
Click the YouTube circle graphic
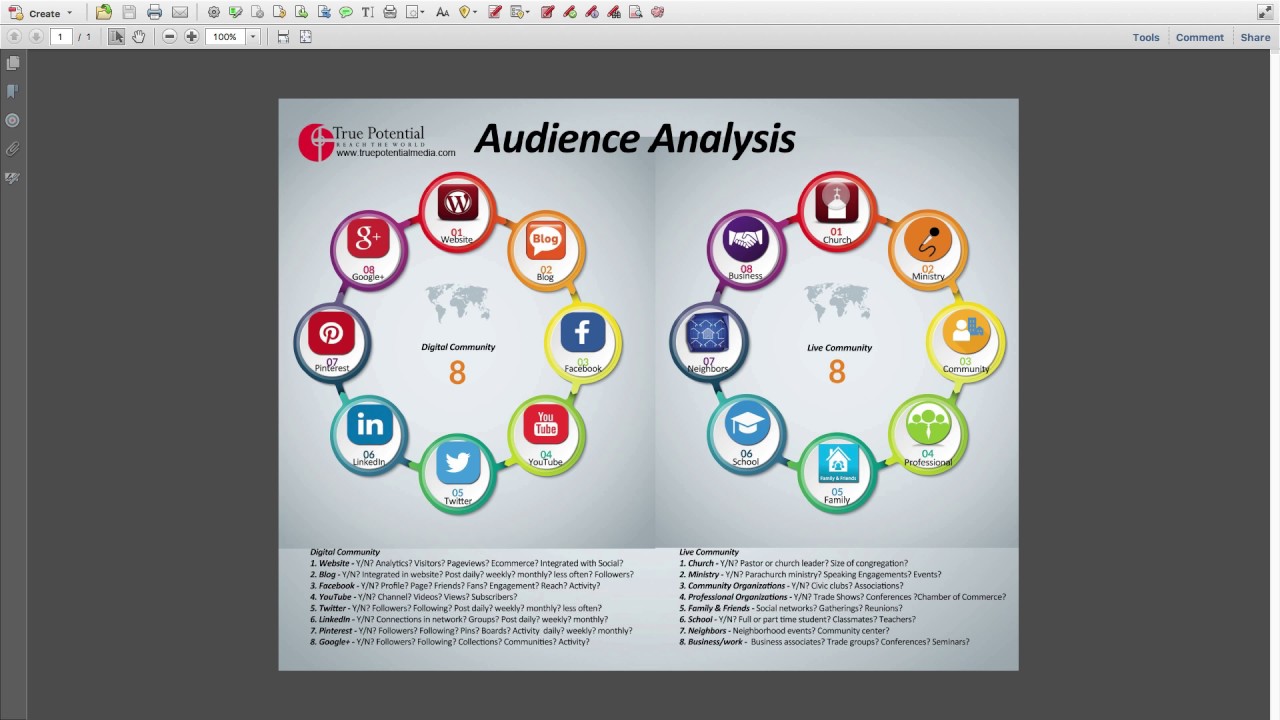point(545,434)
